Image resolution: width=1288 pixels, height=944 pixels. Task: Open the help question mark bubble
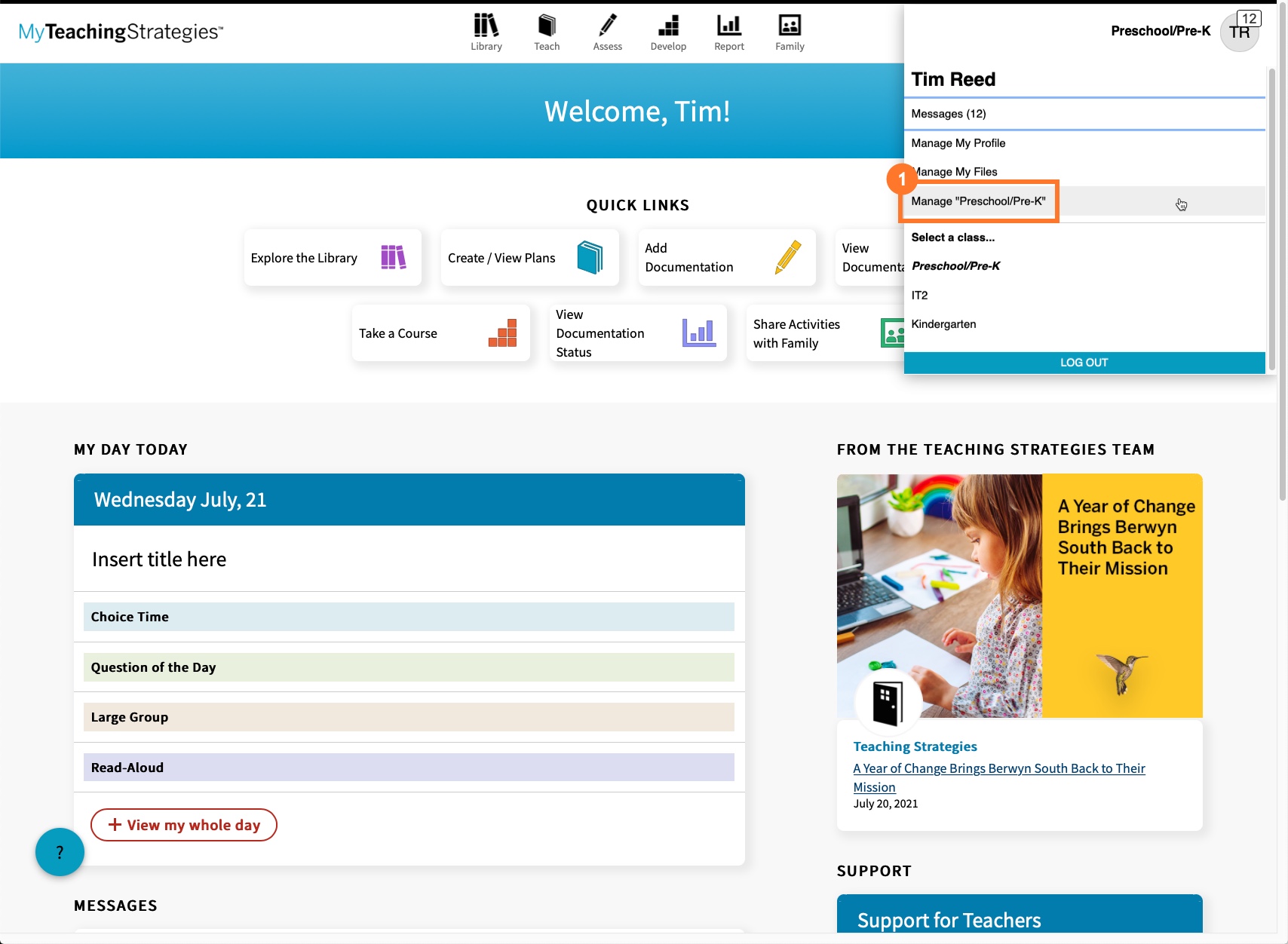pyautogui.click(x=59, y=851)
